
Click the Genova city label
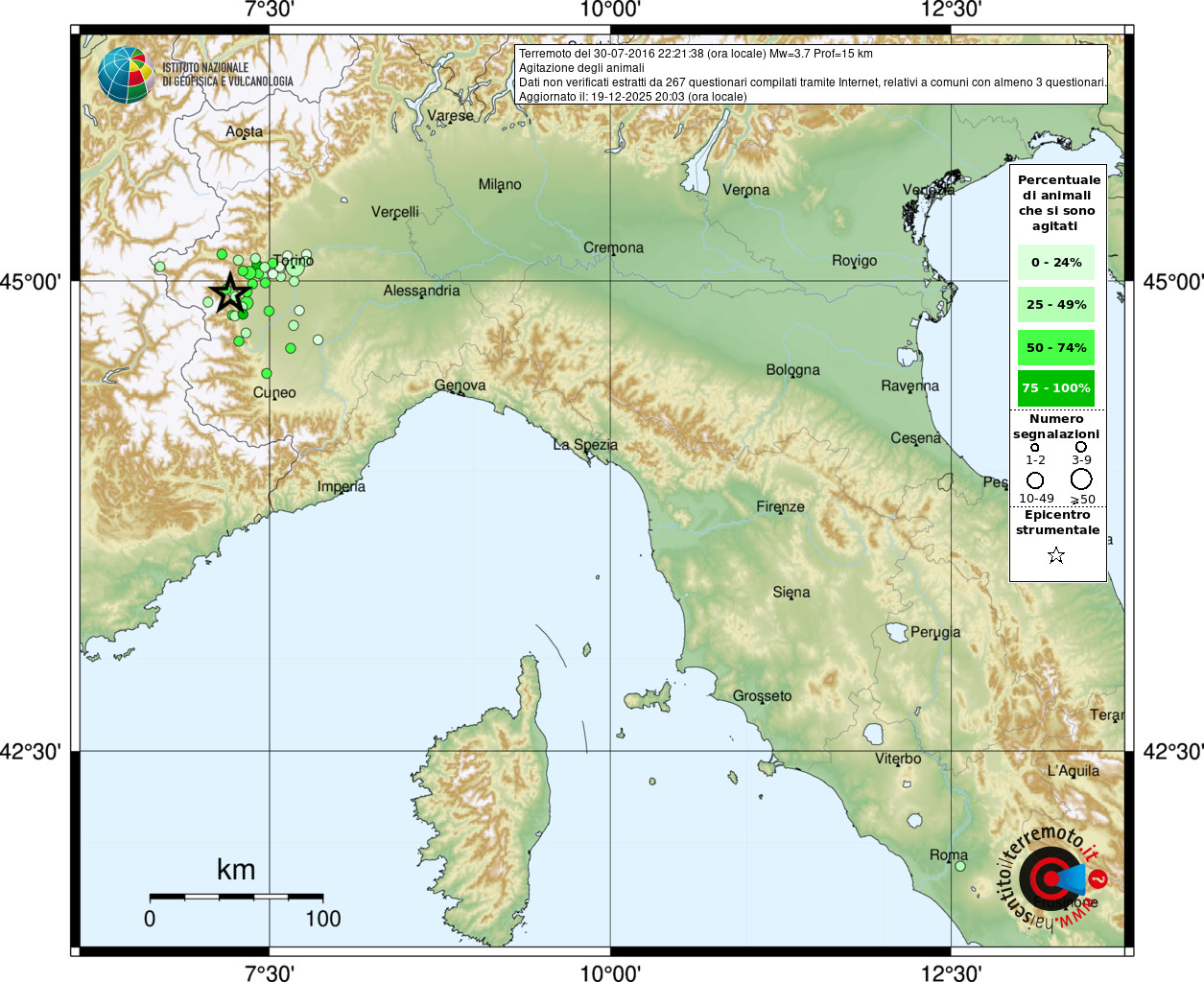460,386
